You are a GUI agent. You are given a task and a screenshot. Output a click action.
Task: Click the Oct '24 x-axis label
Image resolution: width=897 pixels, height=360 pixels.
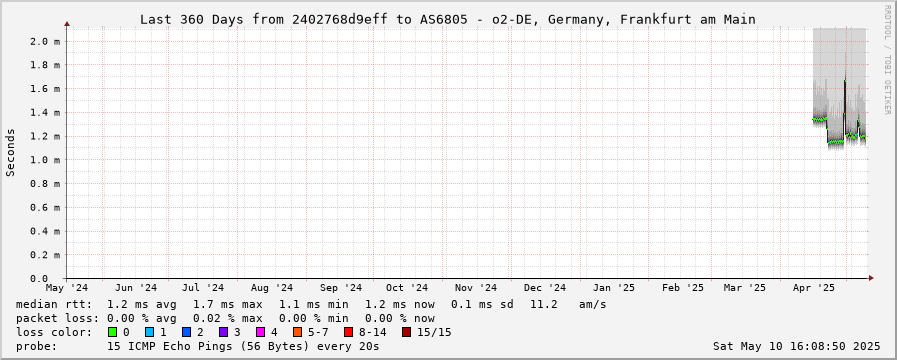(x=407, y=287)
